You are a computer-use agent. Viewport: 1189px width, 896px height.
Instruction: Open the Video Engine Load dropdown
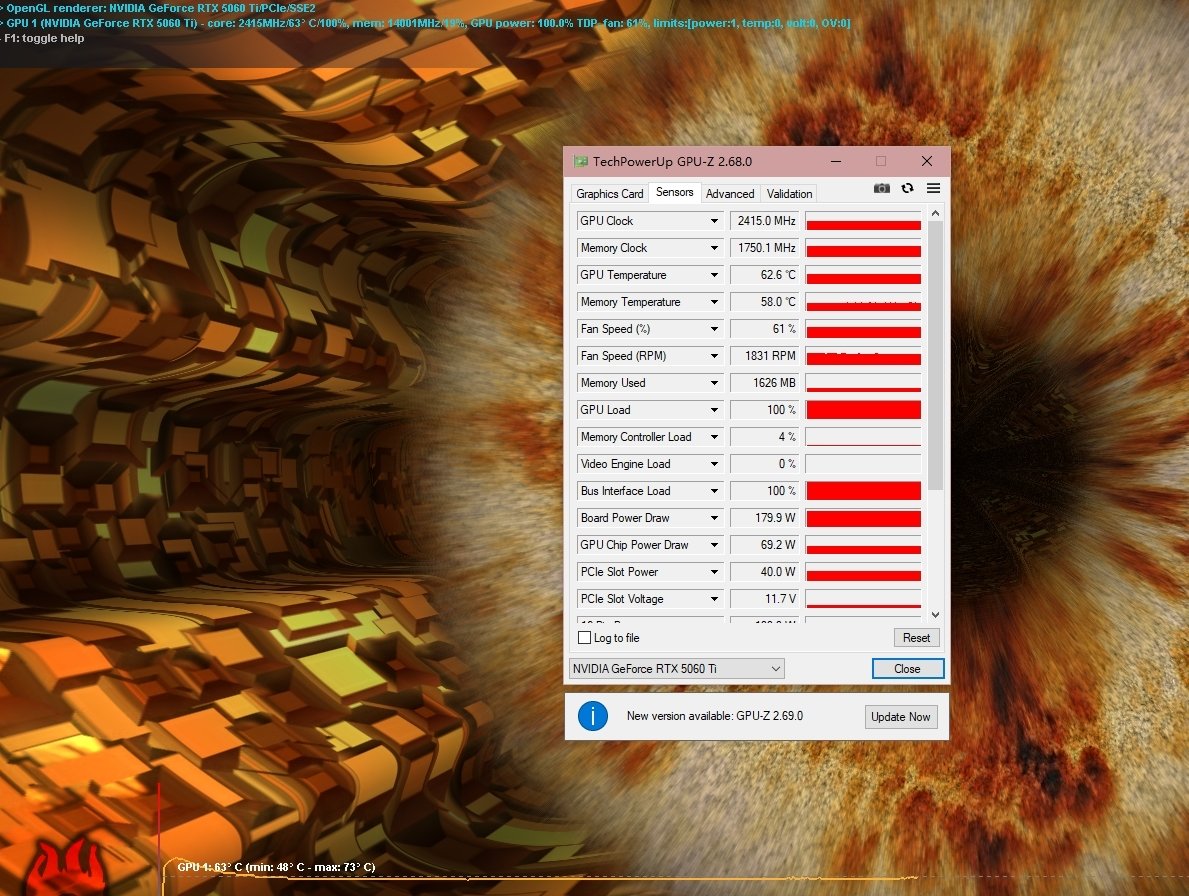click(714, 464)
